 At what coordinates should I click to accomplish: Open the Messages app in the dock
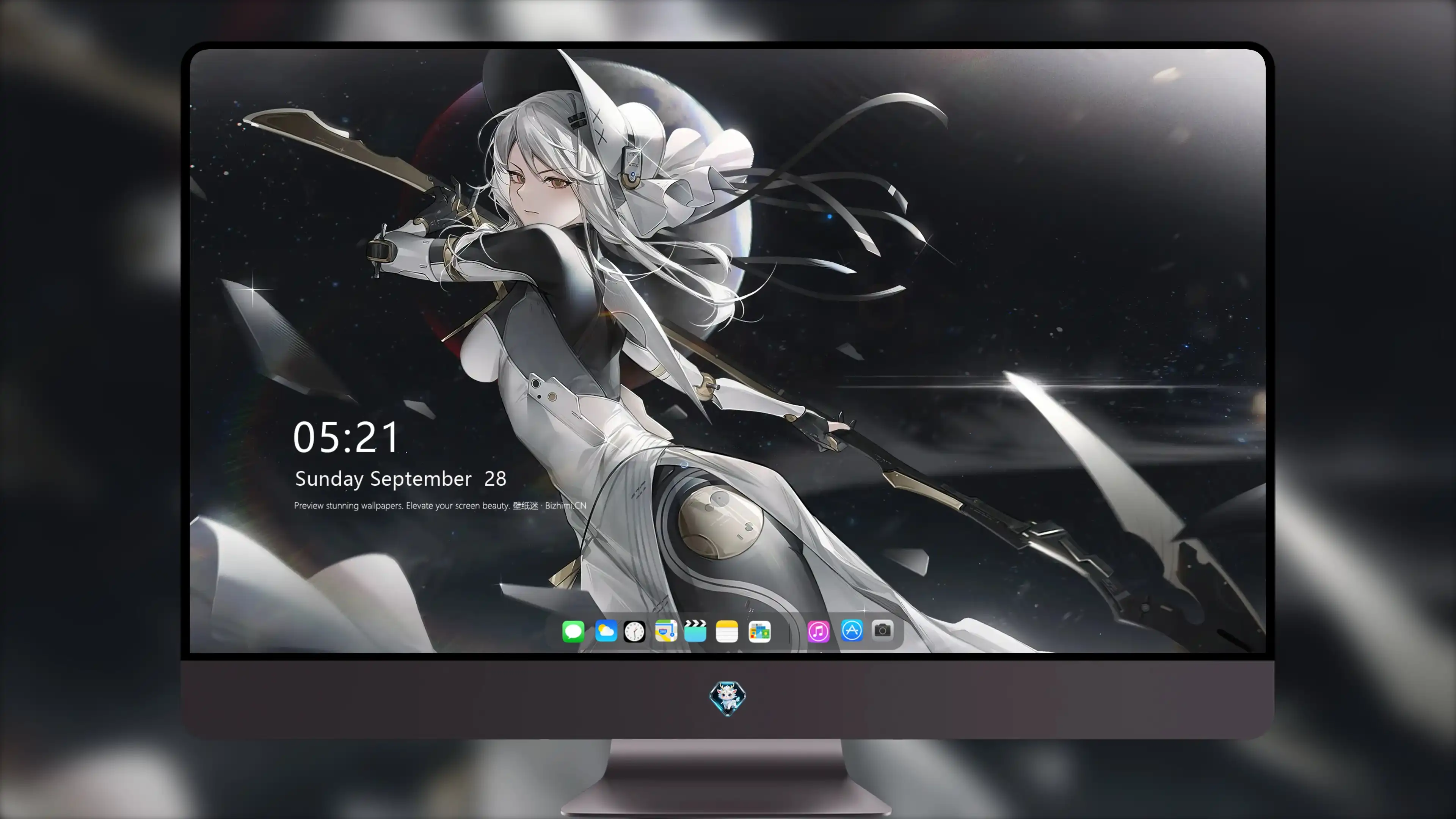pyautogui.click(x=573, y=631)
